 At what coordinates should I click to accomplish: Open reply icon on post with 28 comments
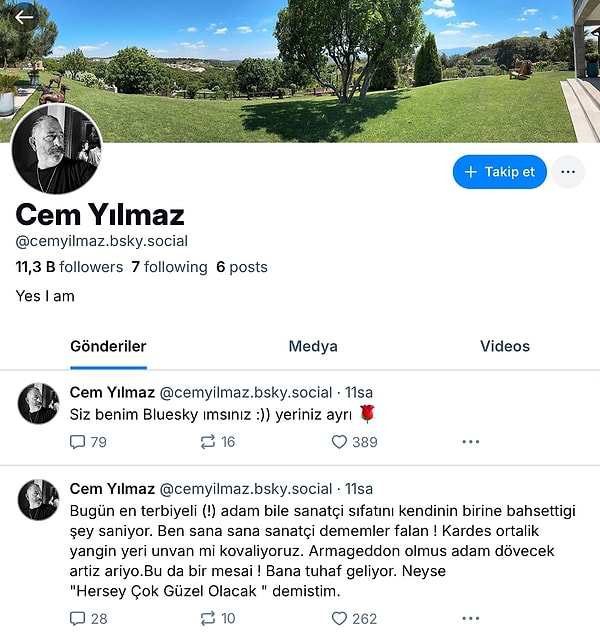[x=77, y=619]
